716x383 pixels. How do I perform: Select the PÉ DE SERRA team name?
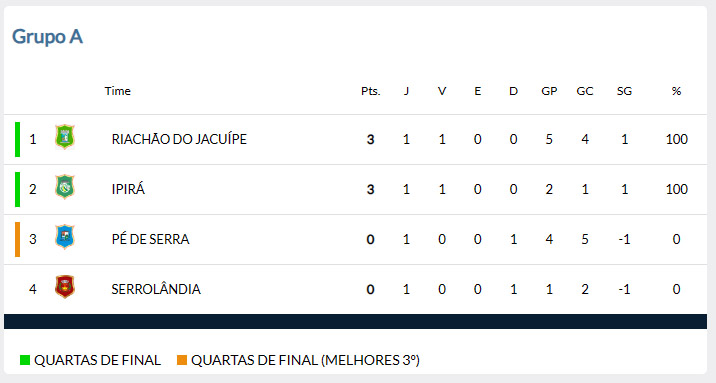click(150, 239)
